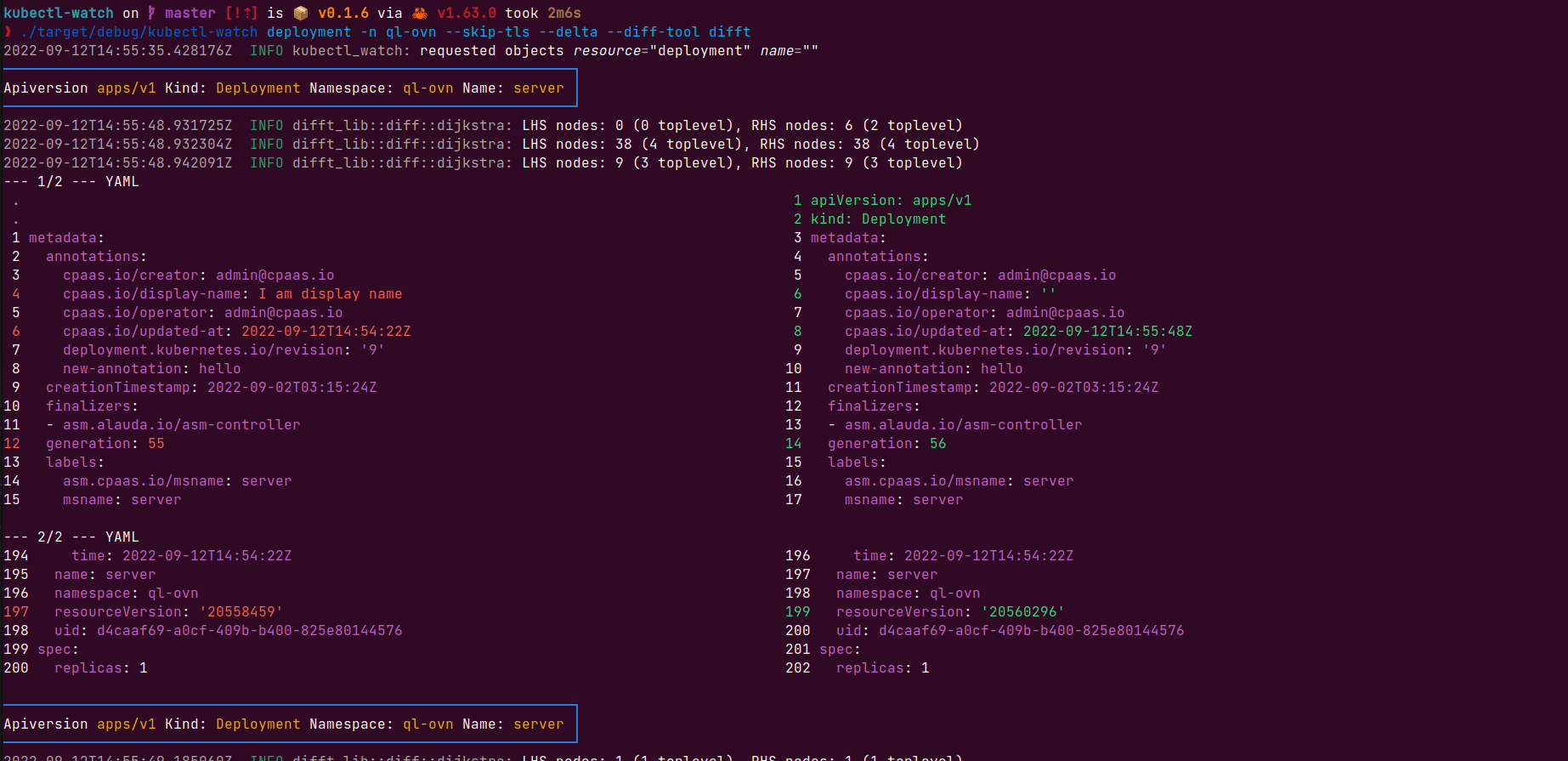The height and width of the screenshot is (761, 1568).
Task: Click resource="deployment" in the log line
Action: coord(662,50)
